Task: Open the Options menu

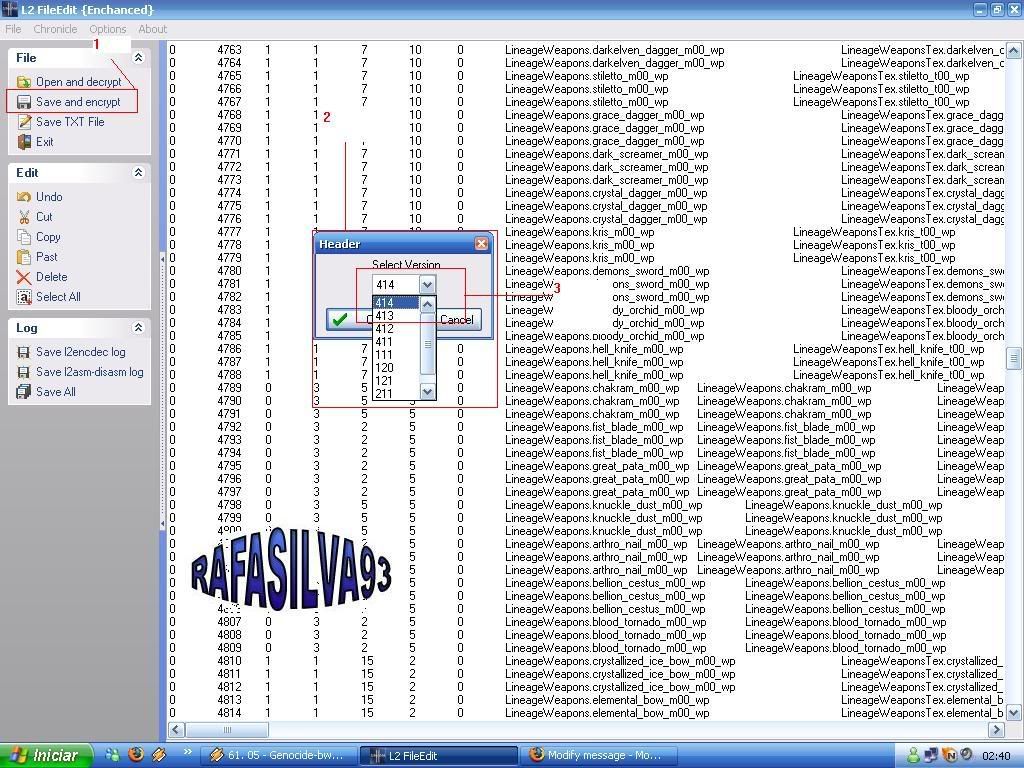Action: pyautogui.click(x=108, y=29)
